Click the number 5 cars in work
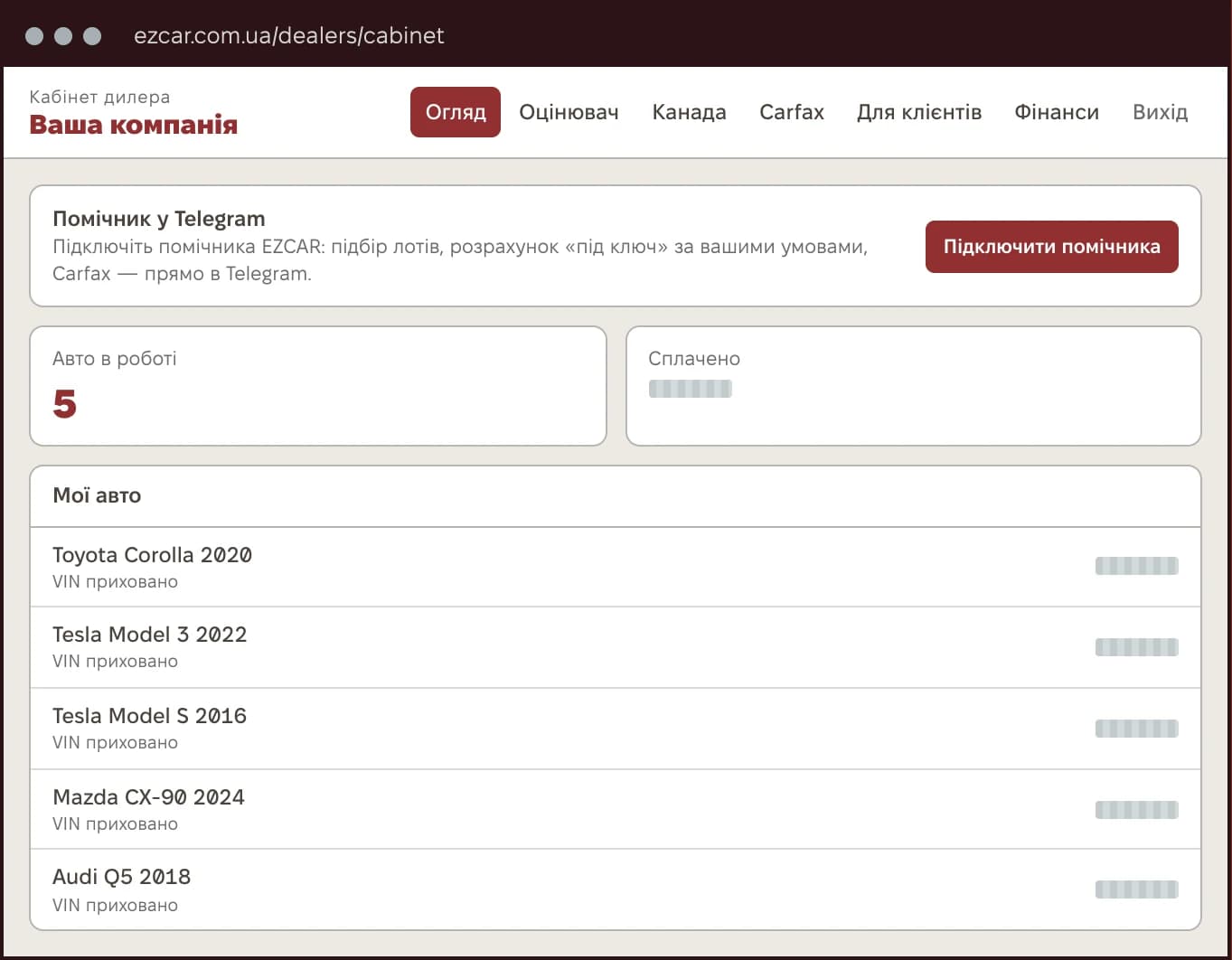The image size is (1232, 960). point(65,403)
